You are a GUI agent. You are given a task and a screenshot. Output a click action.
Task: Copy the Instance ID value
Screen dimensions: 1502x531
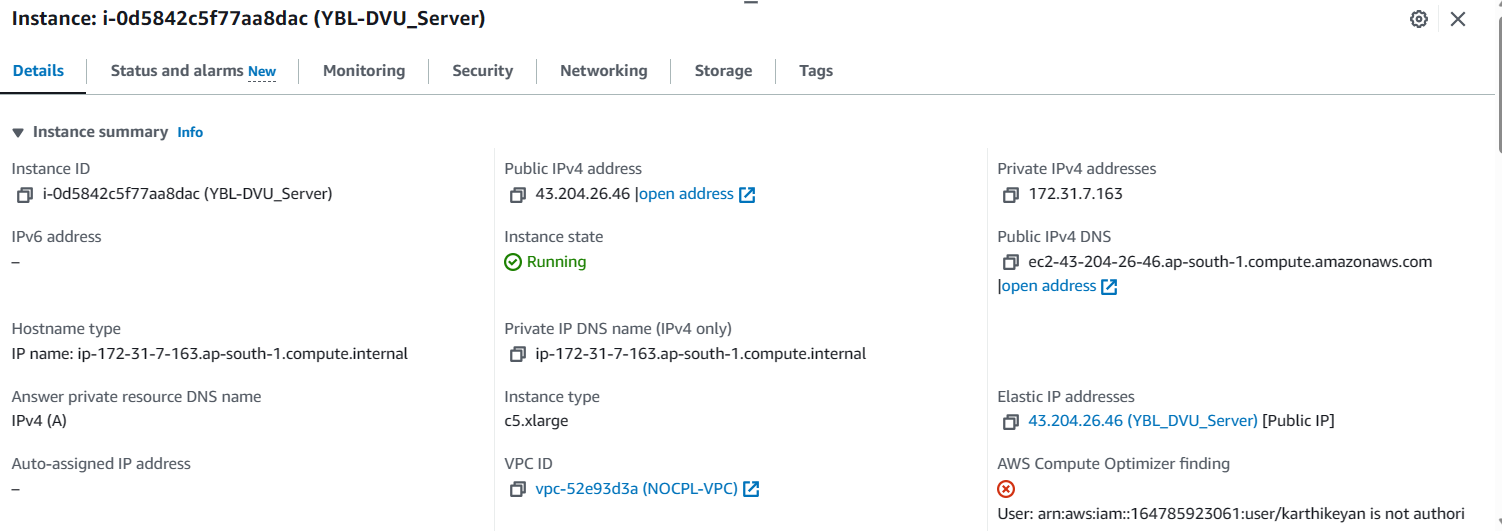(x=25, y=195)
